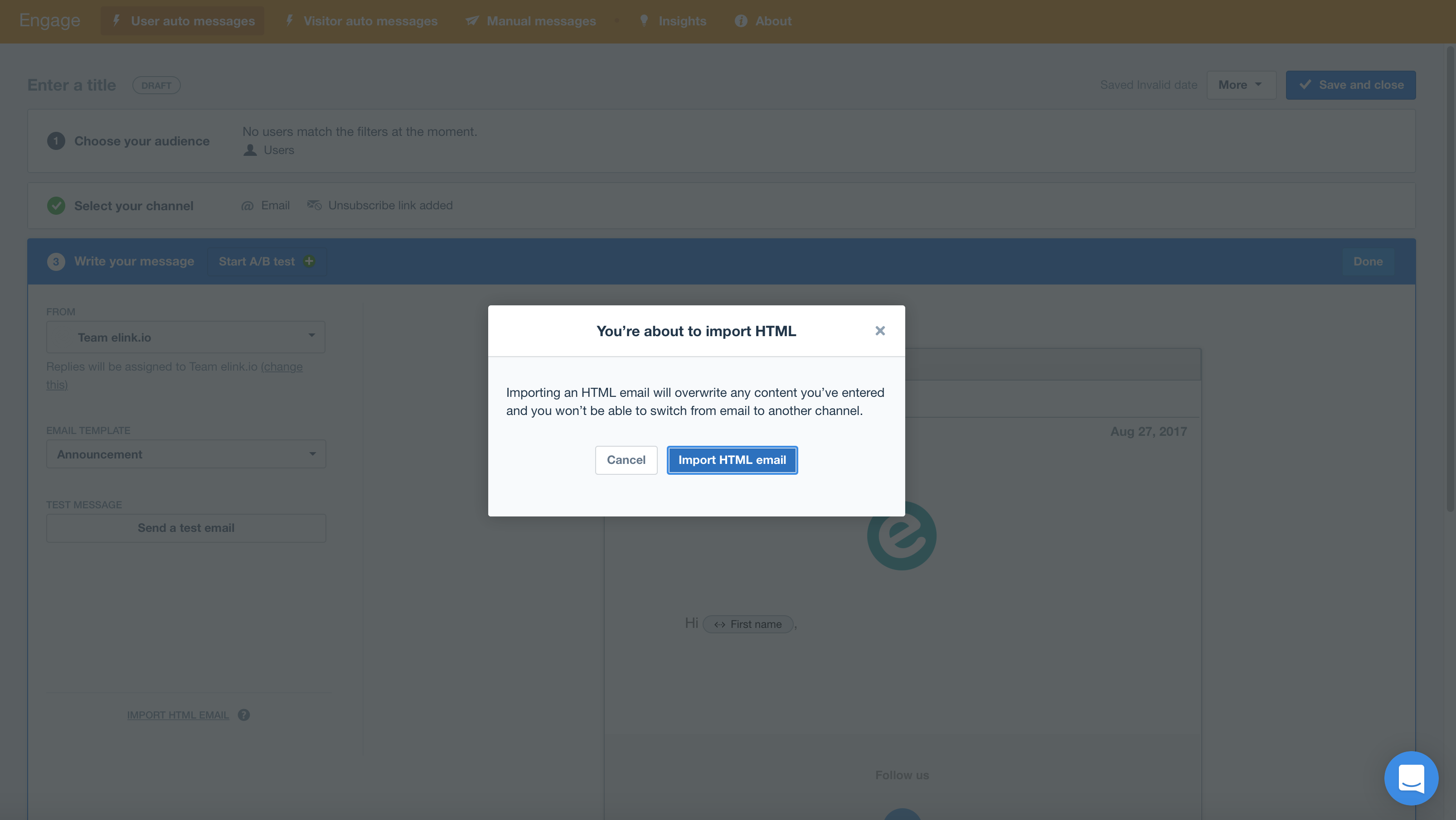Click Import HTML email button
Viewport: 1456px width, 820px height.
[x=732, y=460]
